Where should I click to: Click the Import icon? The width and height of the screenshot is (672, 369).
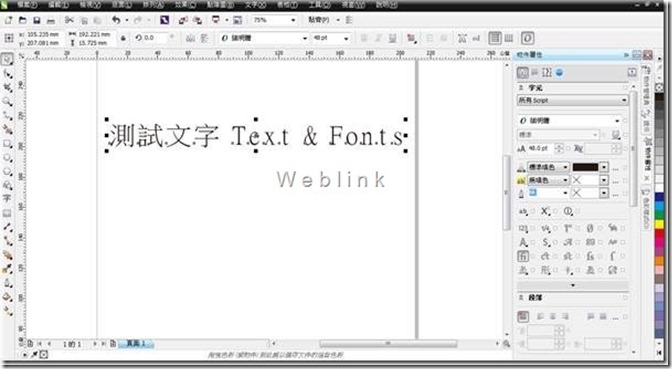(183, 20)
